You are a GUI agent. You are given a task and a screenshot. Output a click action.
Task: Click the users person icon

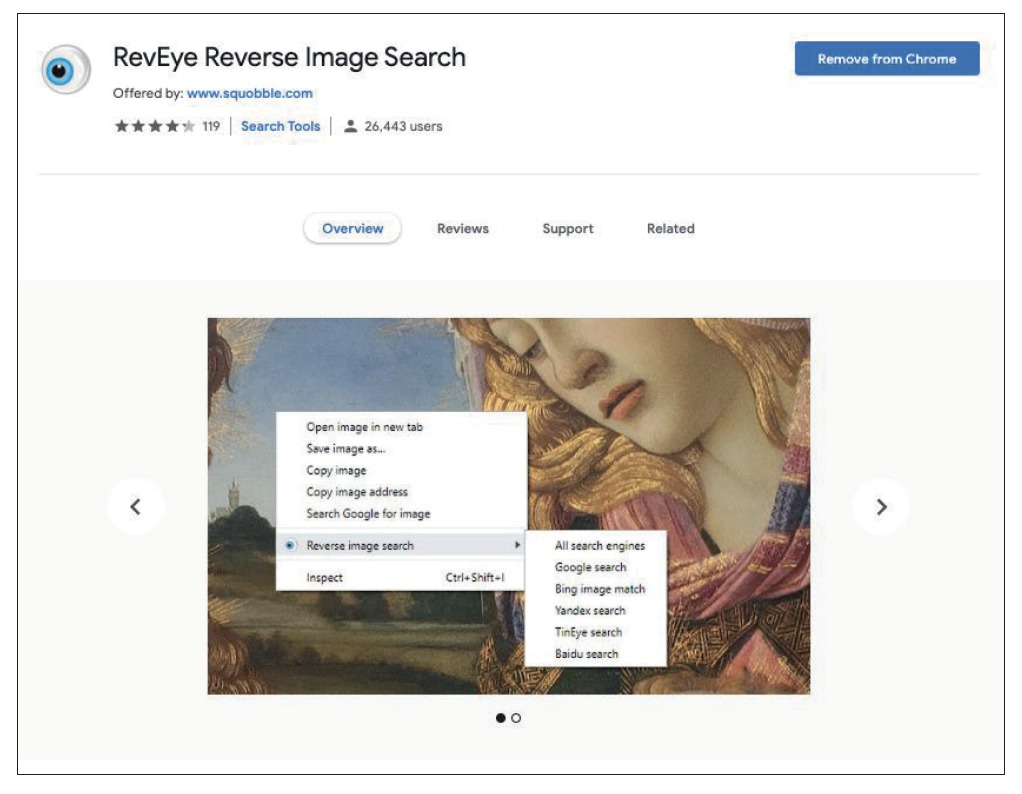point(350,127)
